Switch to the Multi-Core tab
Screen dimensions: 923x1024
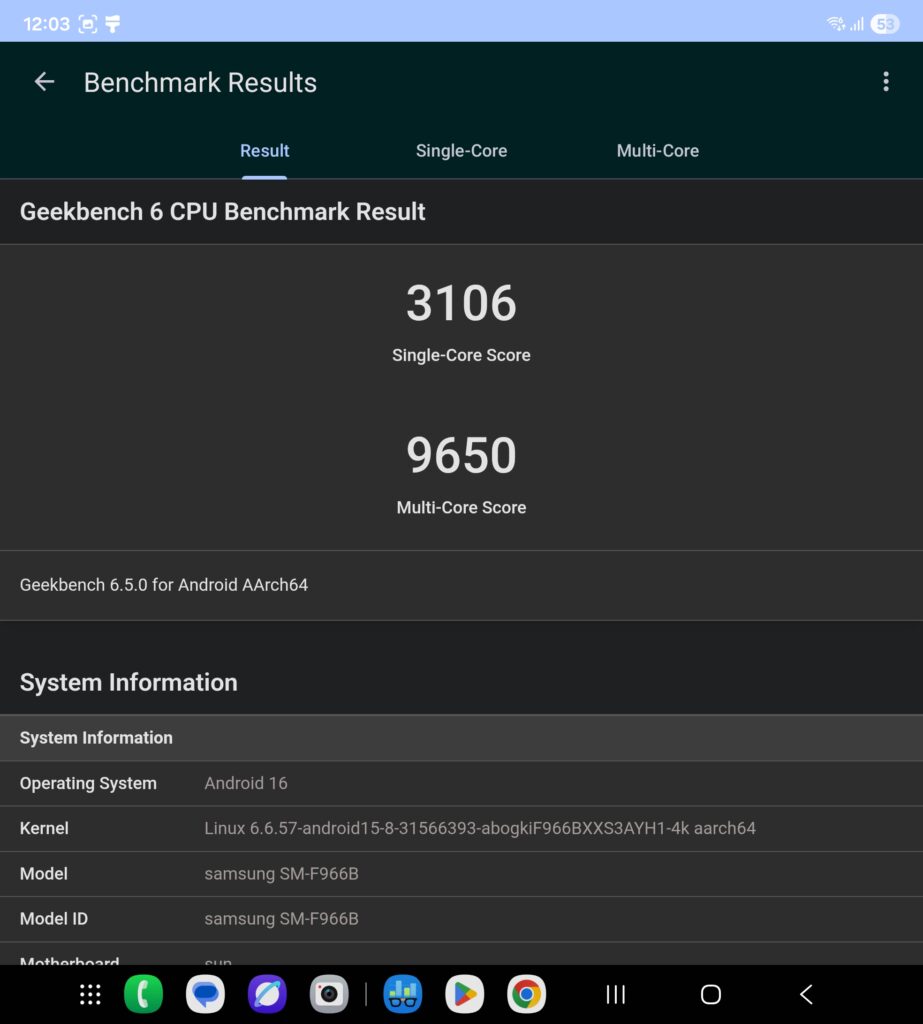pyautogui.click(x=657, y=150)
